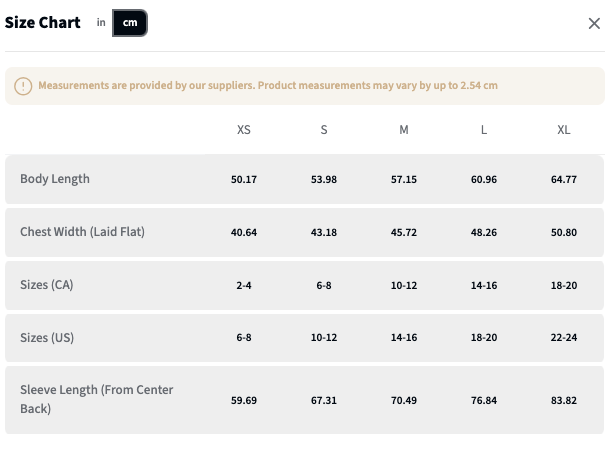This screenshot has height=450, width=613.
Task: Click the XS body length value 50.17
Action: 244,180
